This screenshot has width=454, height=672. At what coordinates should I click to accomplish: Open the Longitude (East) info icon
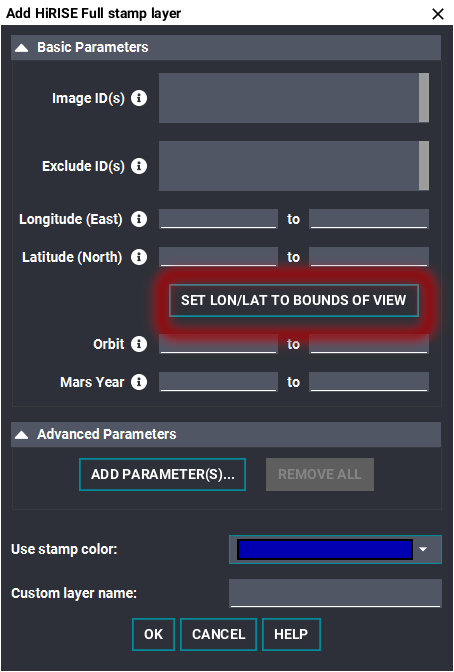coord(138,219)
